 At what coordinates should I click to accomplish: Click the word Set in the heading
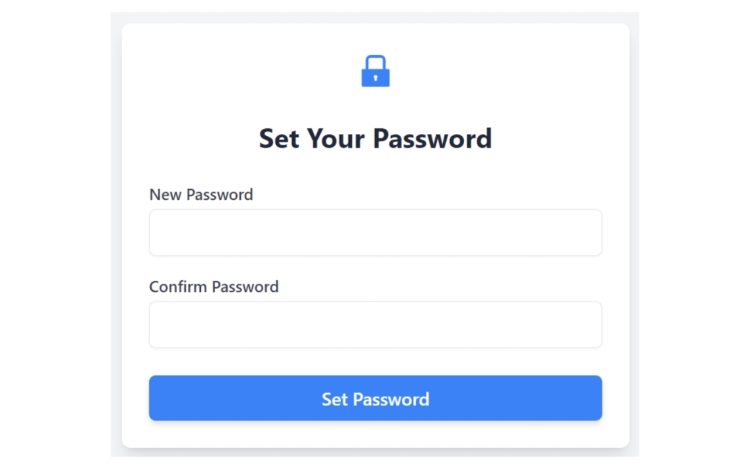[x=279, y=139]
